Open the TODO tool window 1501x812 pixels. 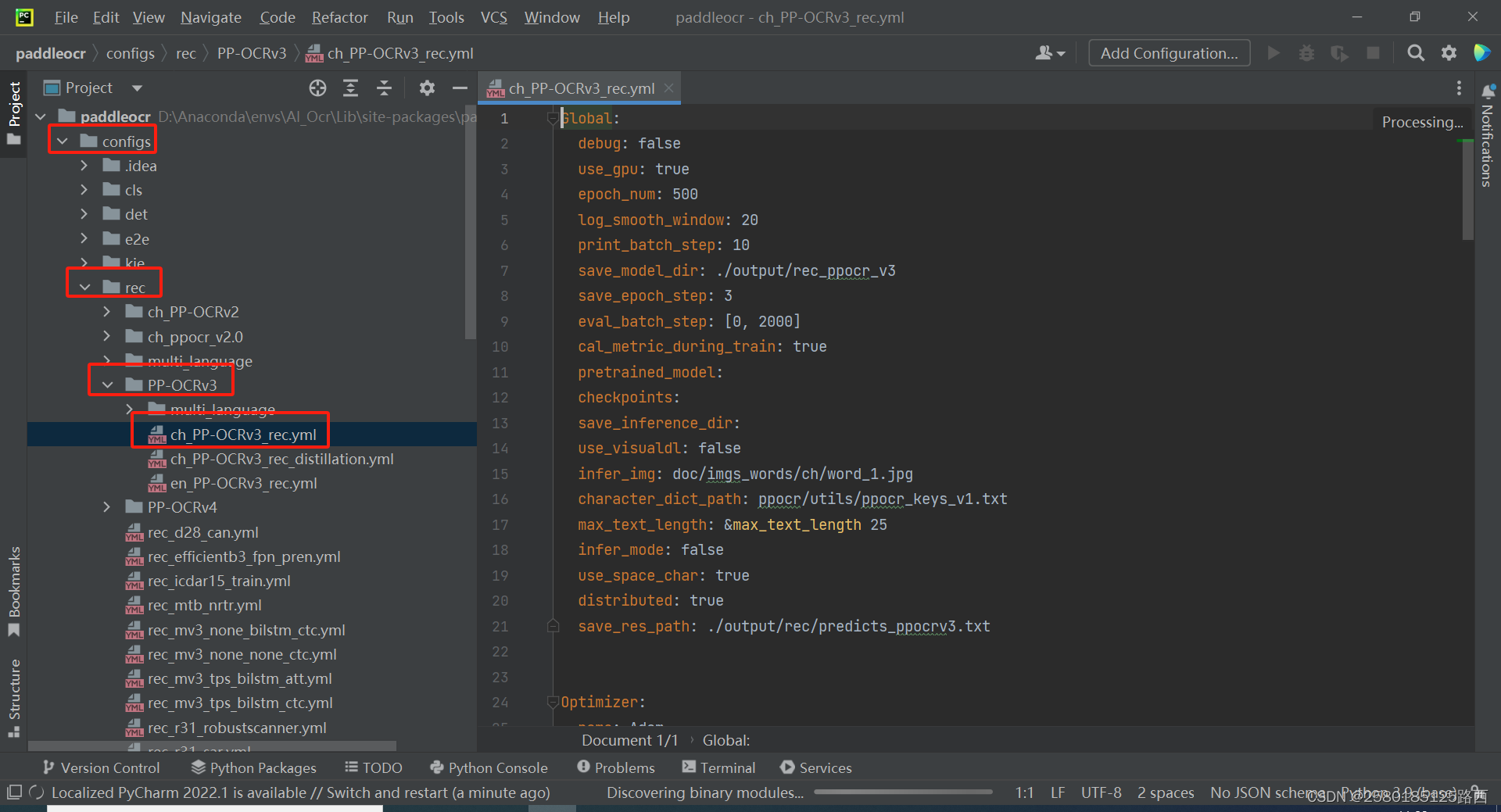pyautogui.click(x=374, y=768)
